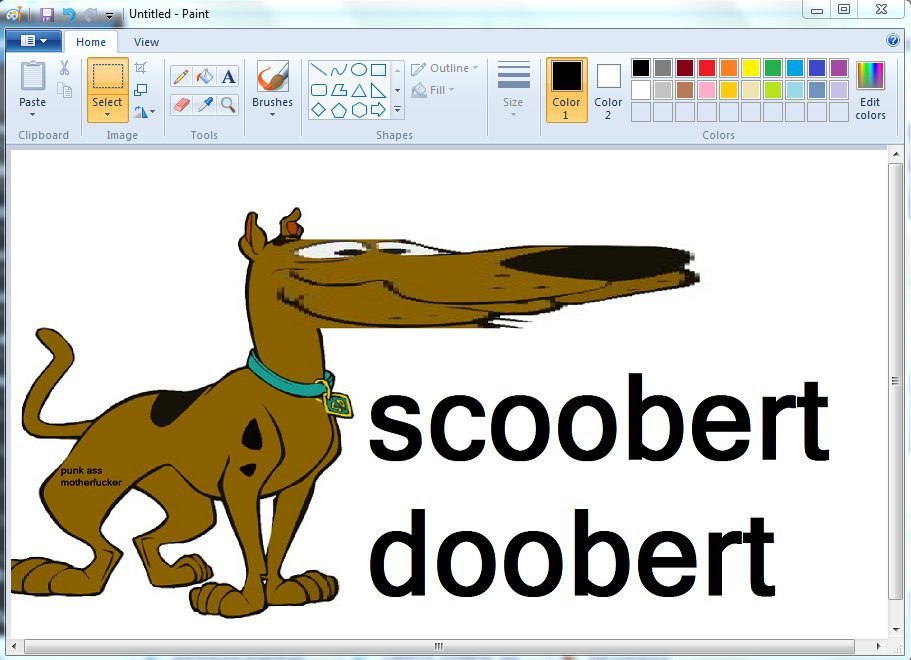
Task: Pick the black color swatch
Action: [641, 68]
